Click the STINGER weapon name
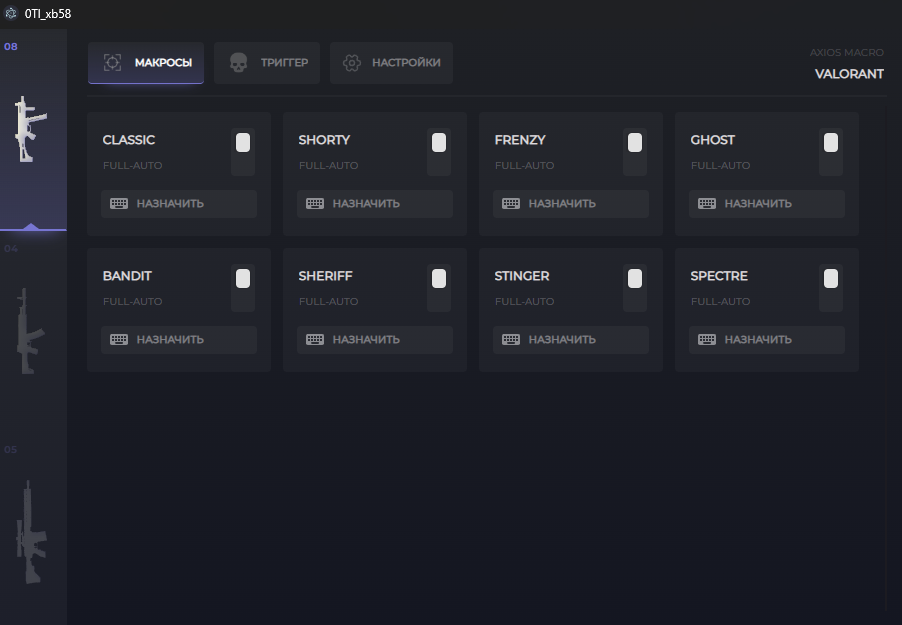This screenshot has height=625, width=902. 522,276
